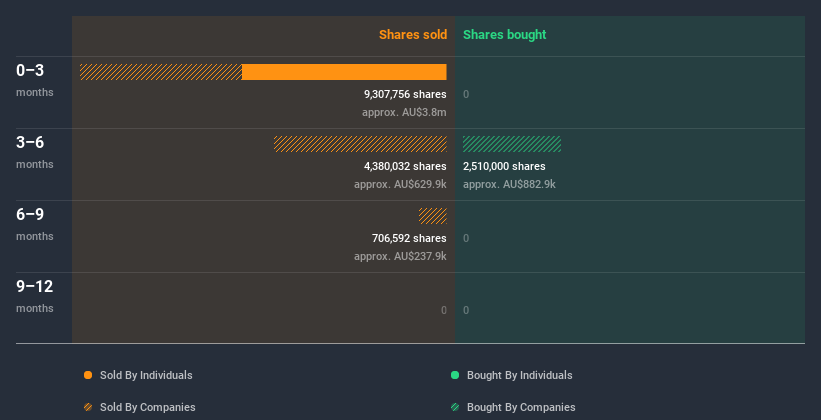The width and height of the screenshot is (821, 420).
Task: Click the 9,307,756 shares value
Action: [x=405, y=94]
